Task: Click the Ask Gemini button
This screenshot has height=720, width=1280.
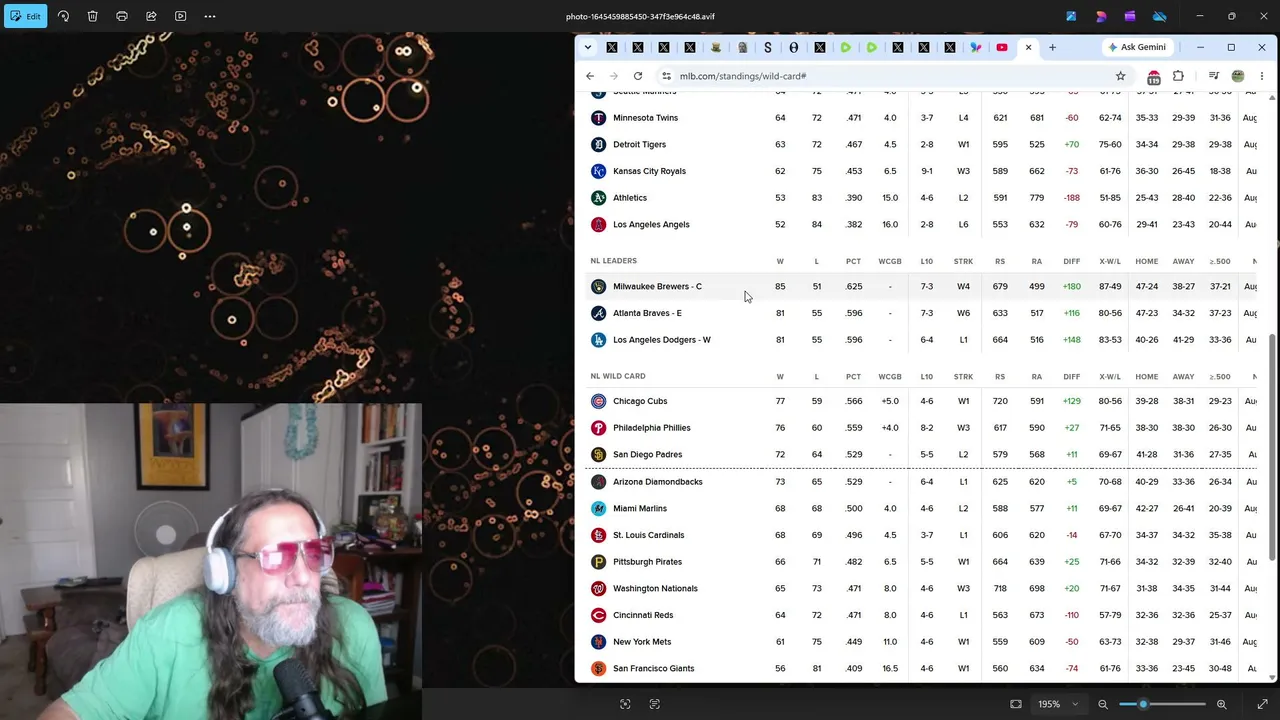Action: point(1137,47)
